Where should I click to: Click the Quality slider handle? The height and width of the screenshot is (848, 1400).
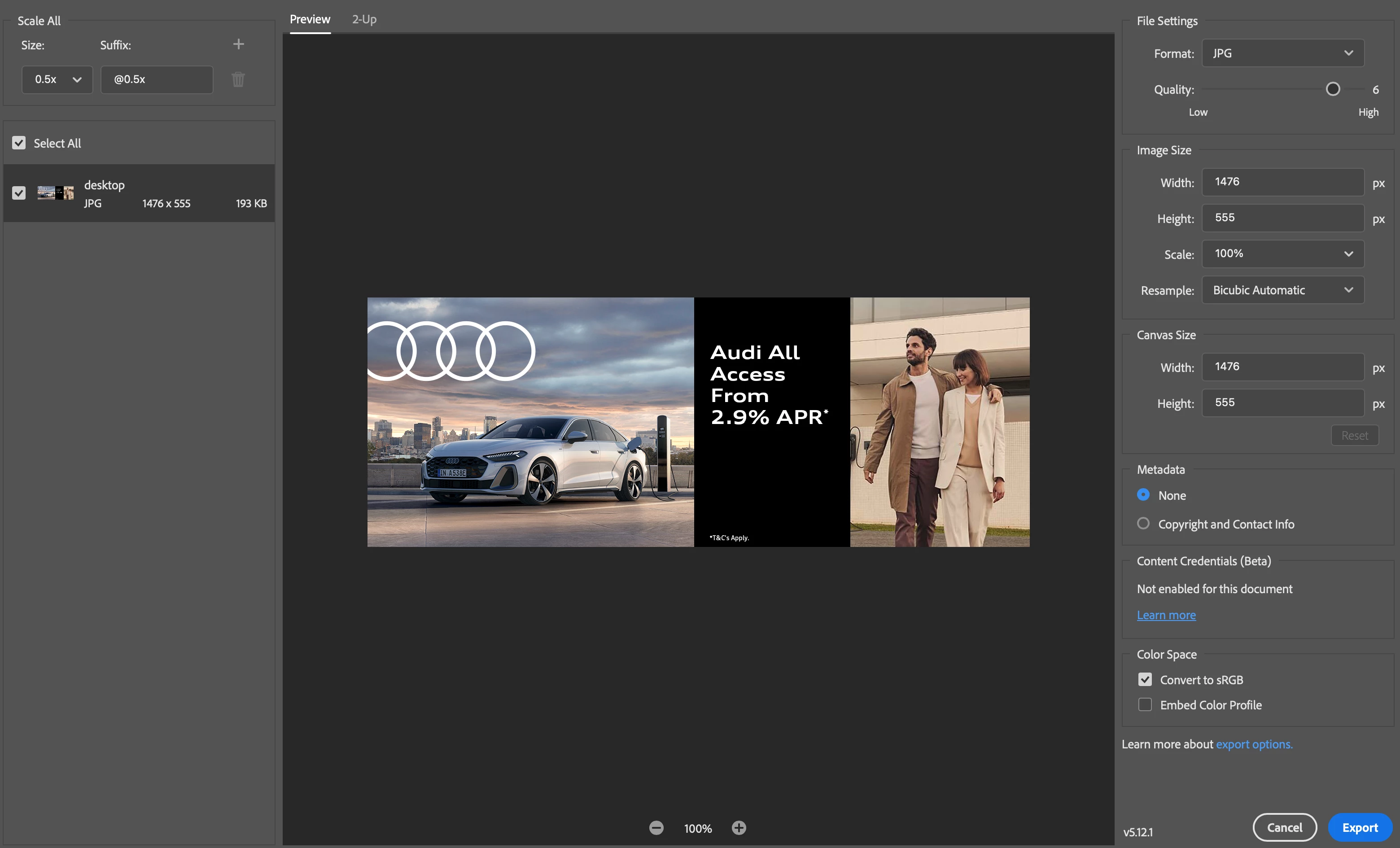1333,89
